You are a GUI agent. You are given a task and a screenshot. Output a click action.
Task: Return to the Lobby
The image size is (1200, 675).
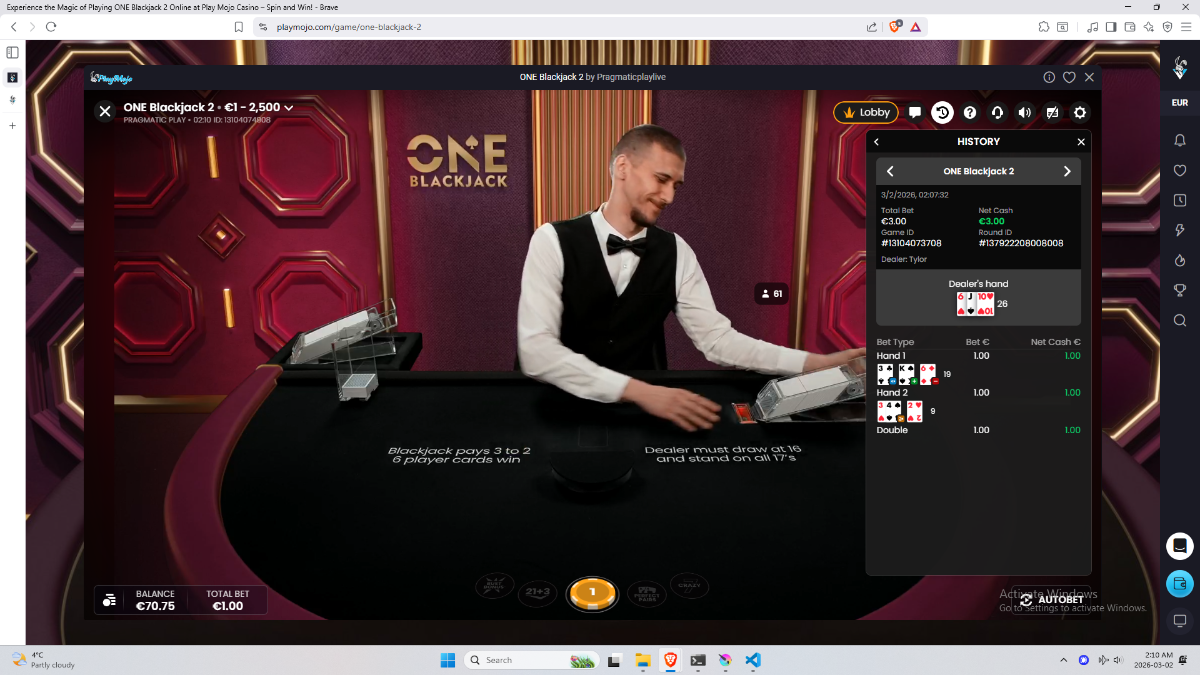tap(866, 113)
